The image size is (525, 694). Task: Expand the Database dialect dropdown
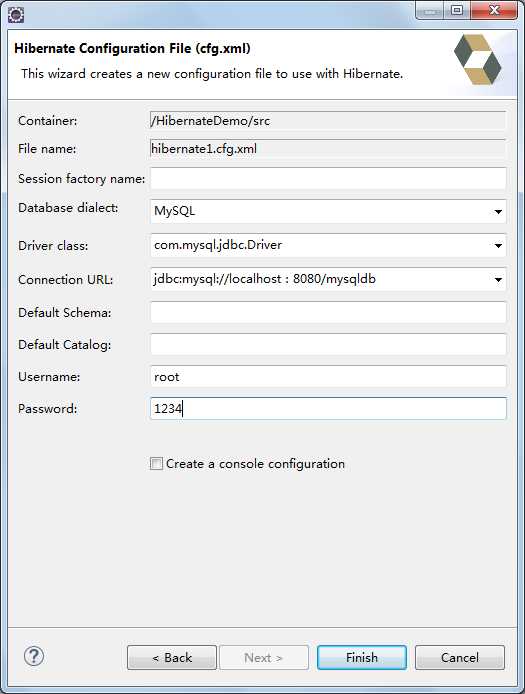coord(498,212)
